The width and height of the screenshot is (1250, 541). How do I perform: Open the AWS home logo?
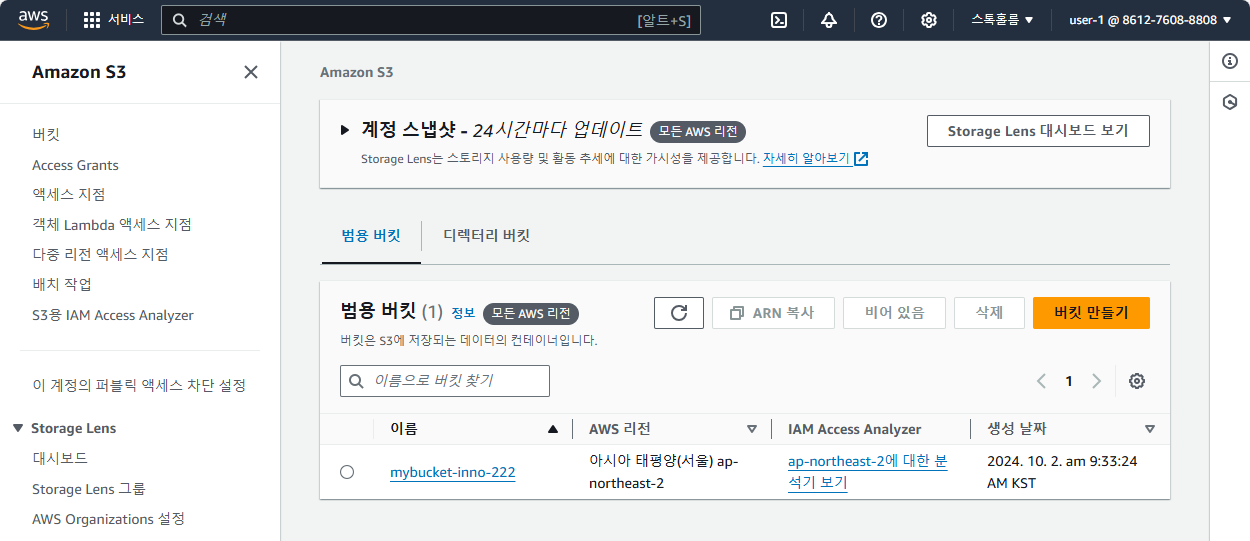[x=33, y=20]
